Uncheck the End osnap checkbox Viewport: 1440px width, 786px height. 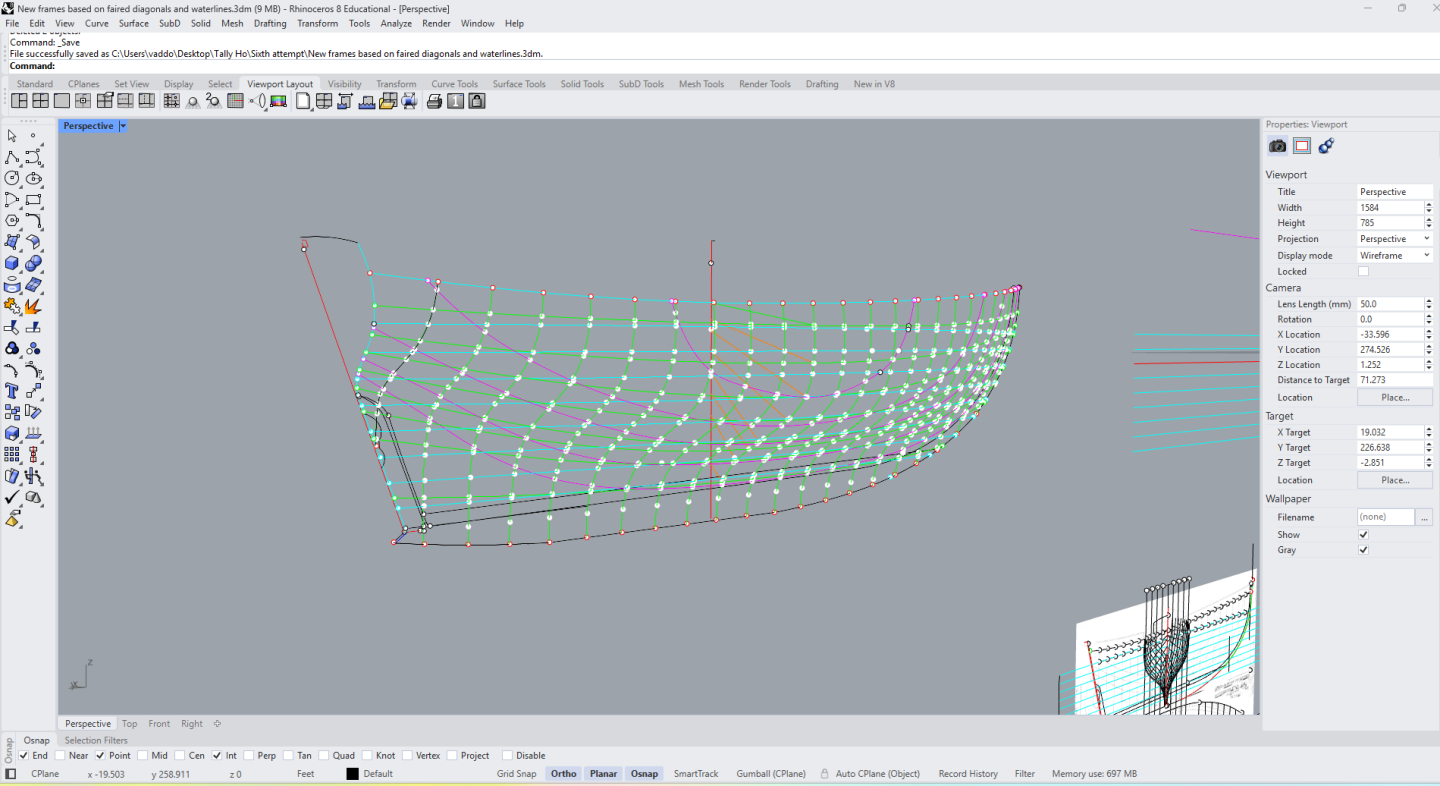[24, 756]
